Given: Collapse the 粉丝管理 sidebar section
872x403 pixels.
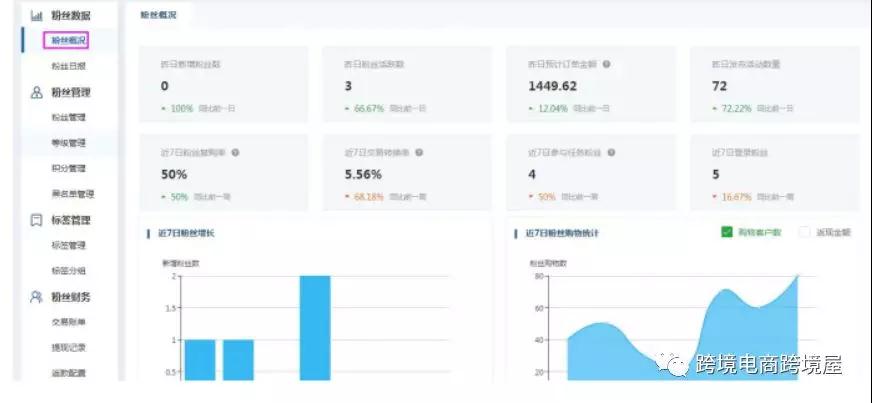Looking at the screenshot, I should (70, 93).
